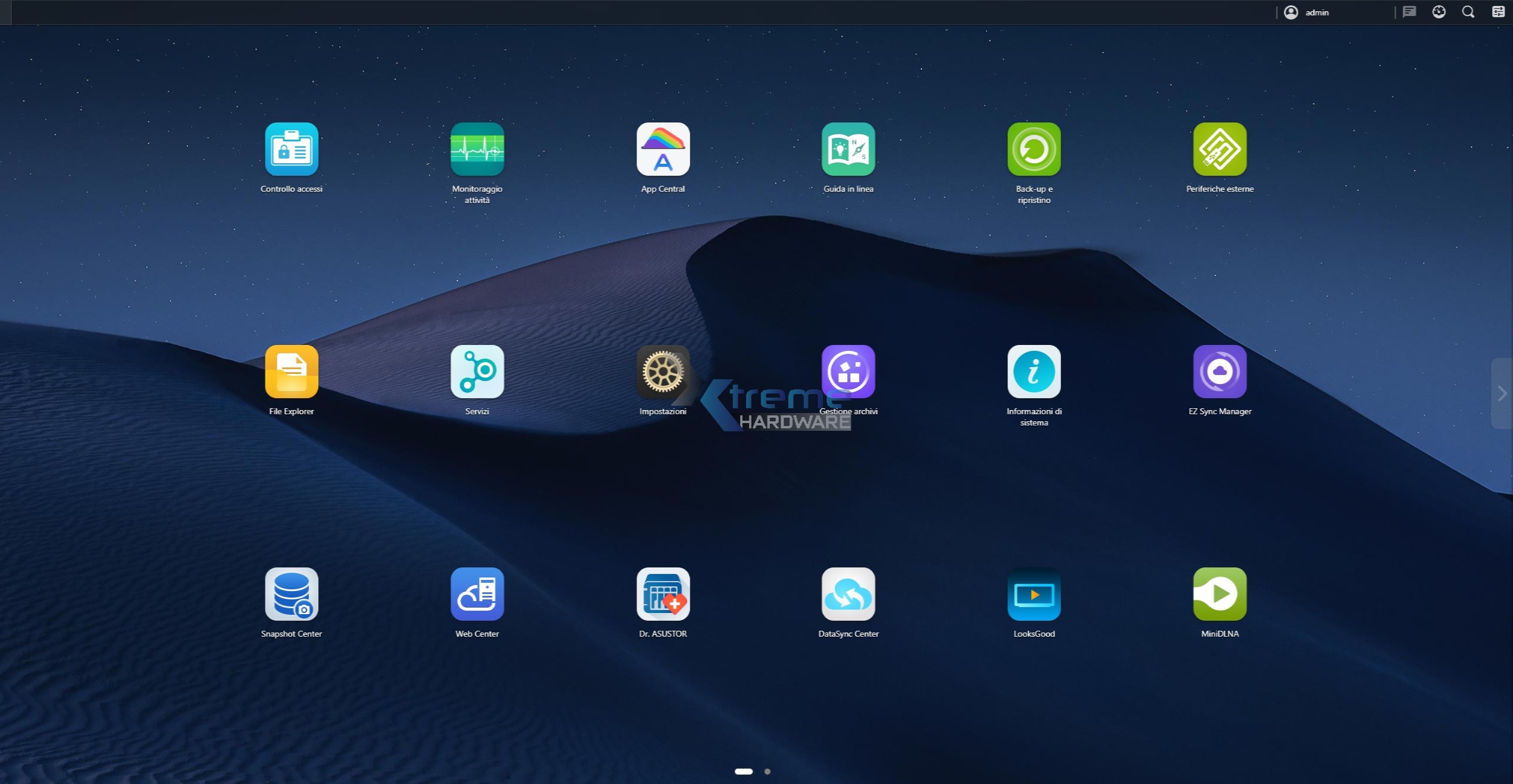The height and width of the screenshot is (784, 1513).
Task: Launch Snapshot Center
Action: pyautogui.click(x=291, y=594)
